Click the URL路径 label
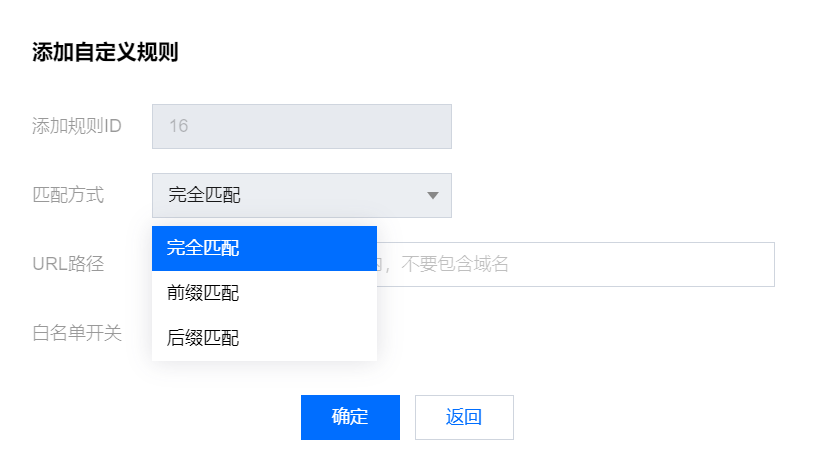The image size is (813, 467). click(68, 264)
